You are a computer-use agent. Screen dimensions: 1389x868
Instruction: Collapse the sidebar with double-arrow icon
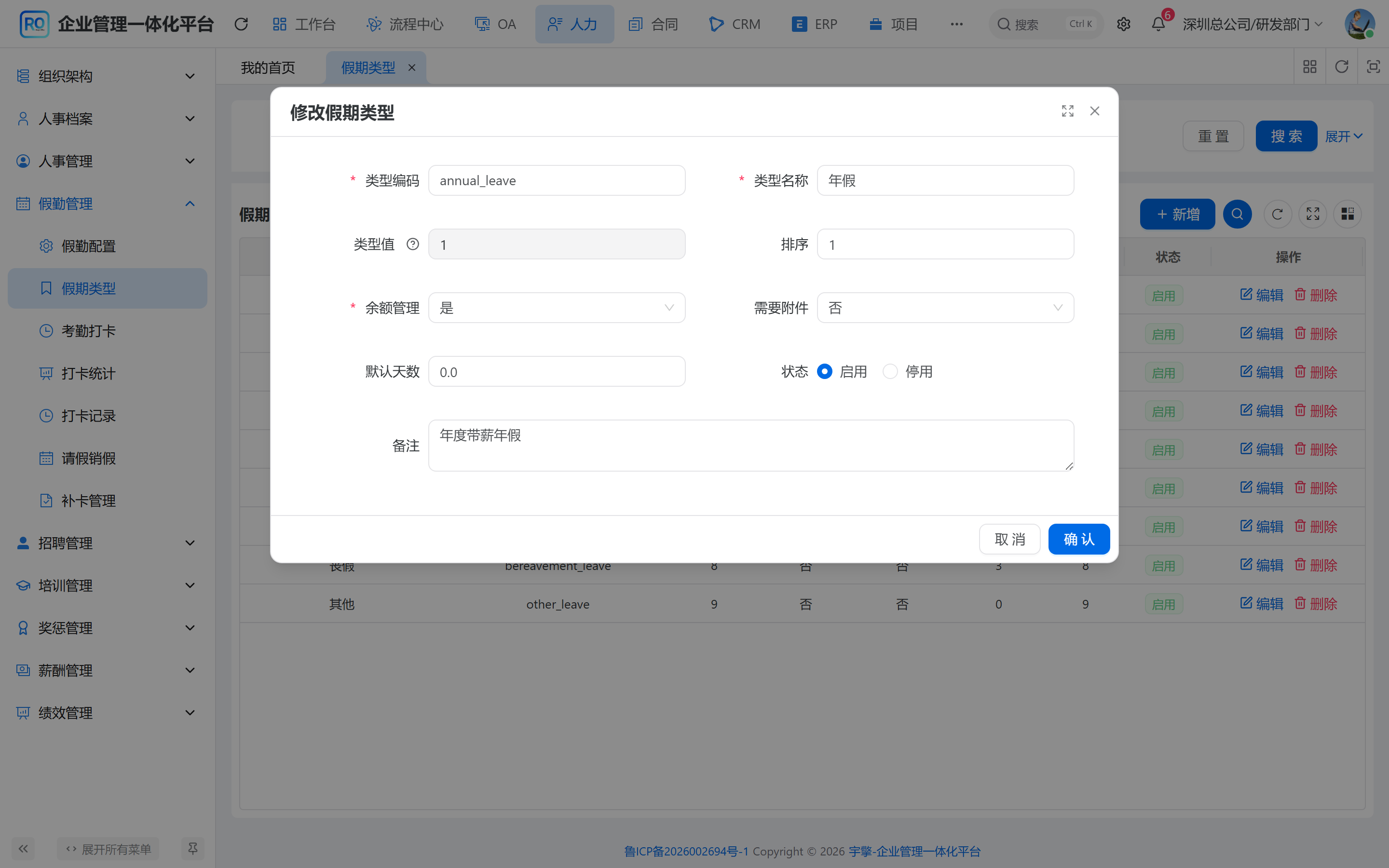23,849
